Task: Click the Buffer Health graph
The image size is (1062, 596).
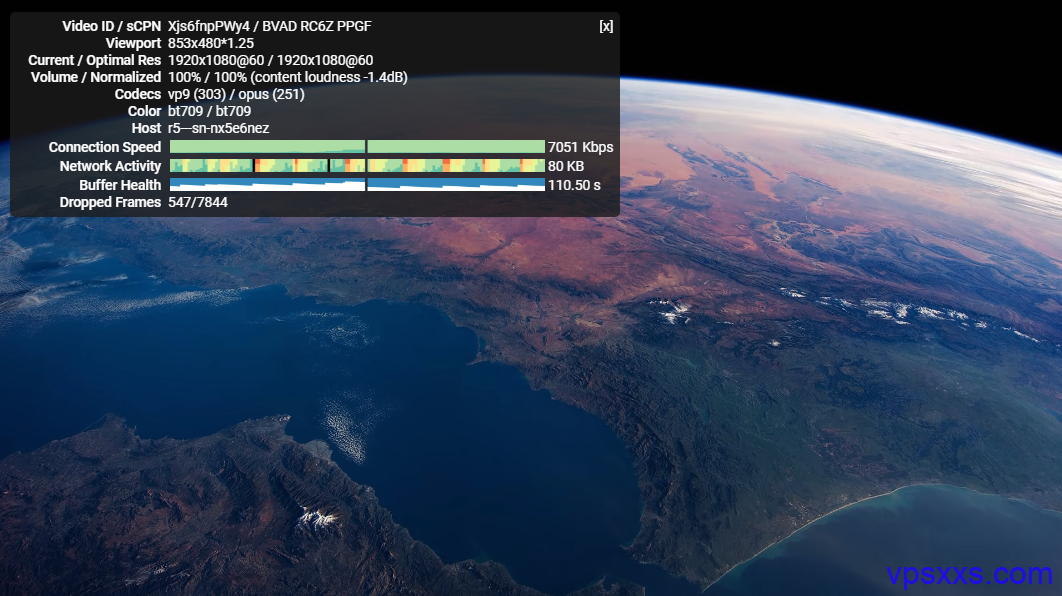Action: 357,185
